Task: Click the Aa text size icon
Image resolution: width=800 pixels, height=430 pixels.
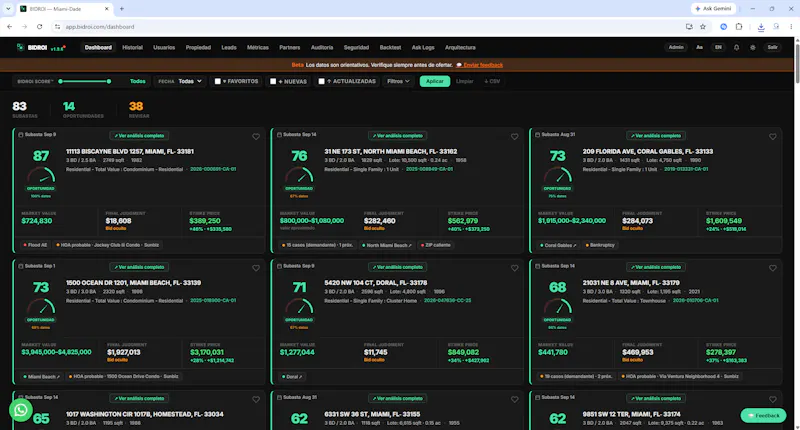Action: click(699, 47)
